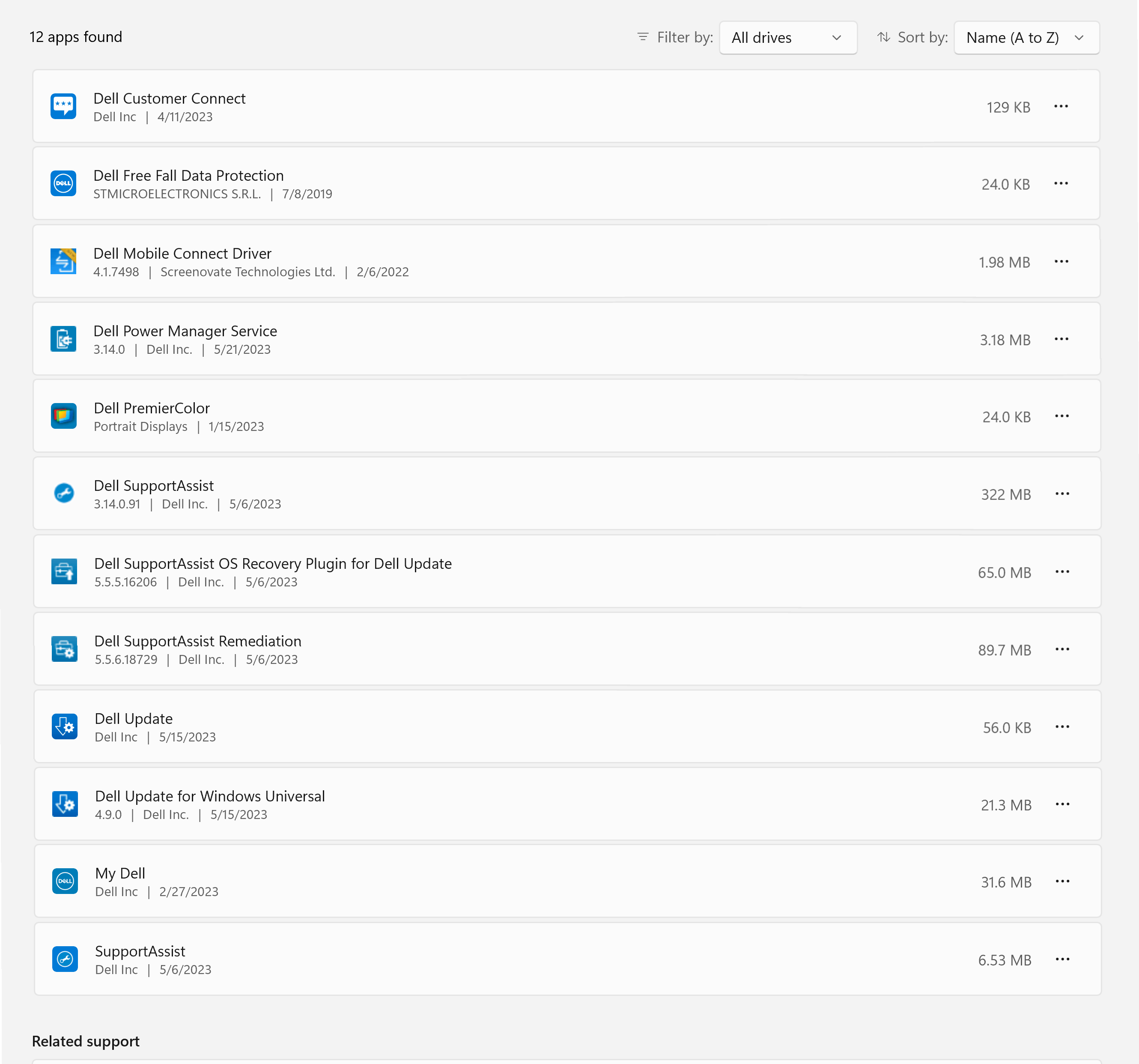The width and height of the screenshot is (1139, 1064).
Task: Click the Dell Power Manager Service icon
Action: (x=64, y=339)
